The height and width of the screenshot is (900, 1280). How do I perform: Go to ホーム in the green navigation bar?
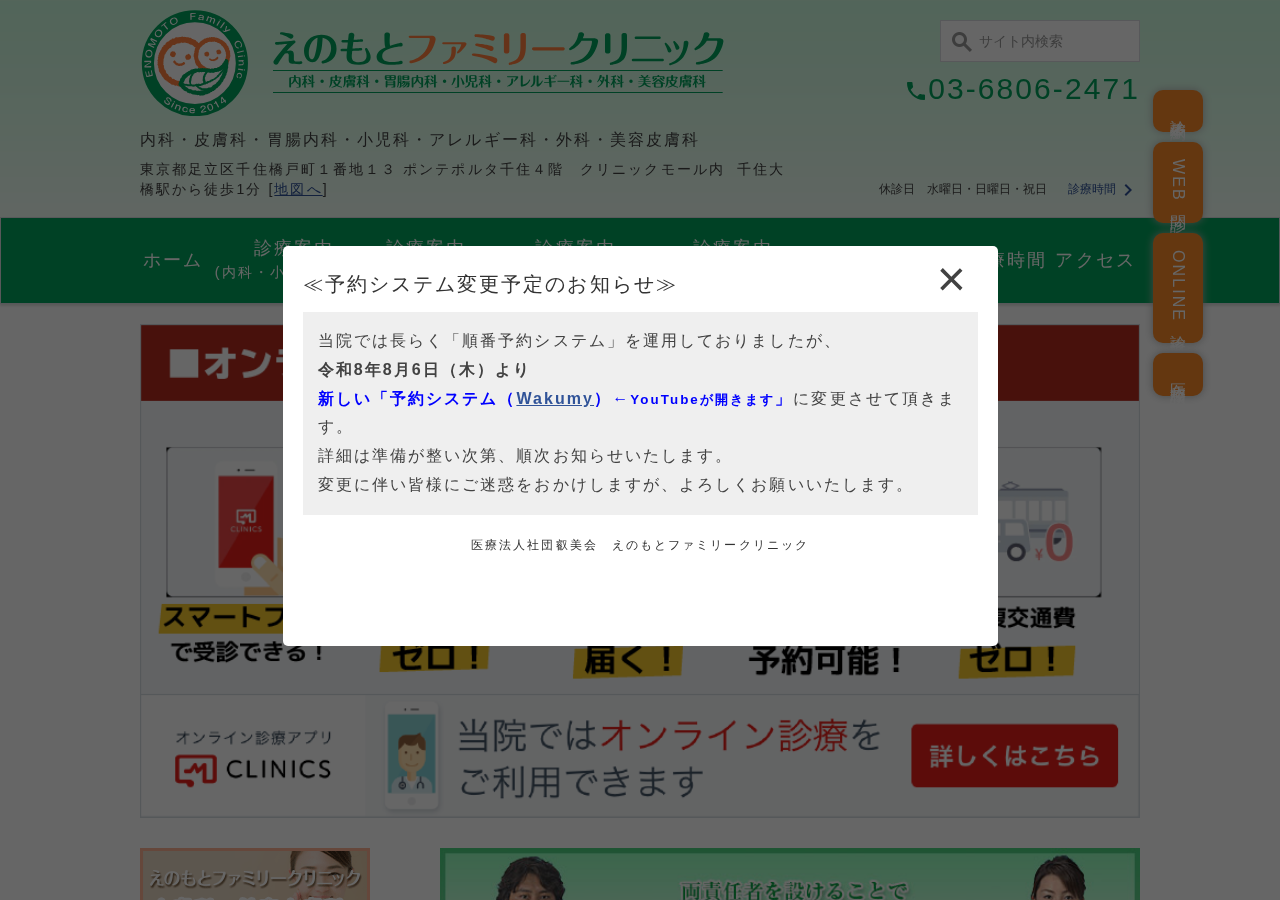click(x=172, y=260)
